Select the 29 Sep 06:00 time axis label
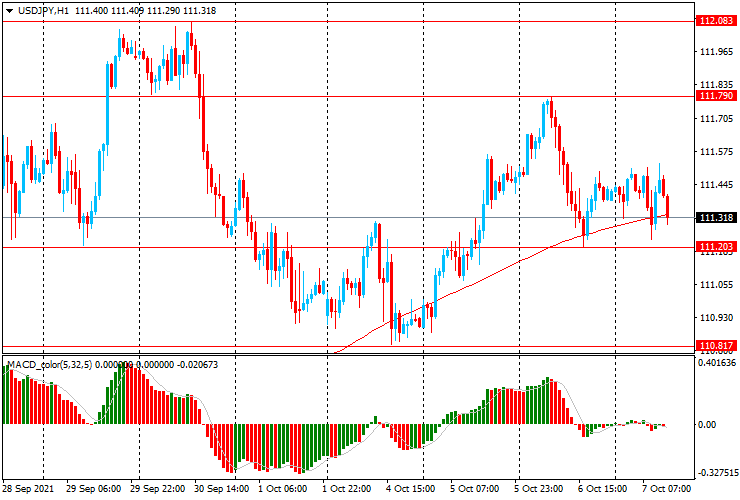The height and width of the screenshot is (500, 740). tap(93, 489)
